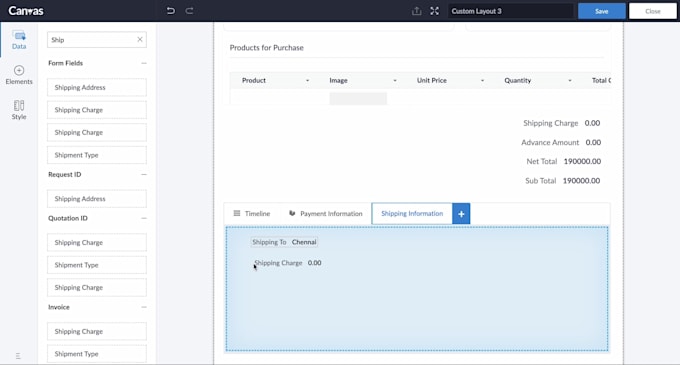This screenshot has height=365, width=680.
Task: Open the Unit Price column dropdown arrow
Action: point(482,81)
